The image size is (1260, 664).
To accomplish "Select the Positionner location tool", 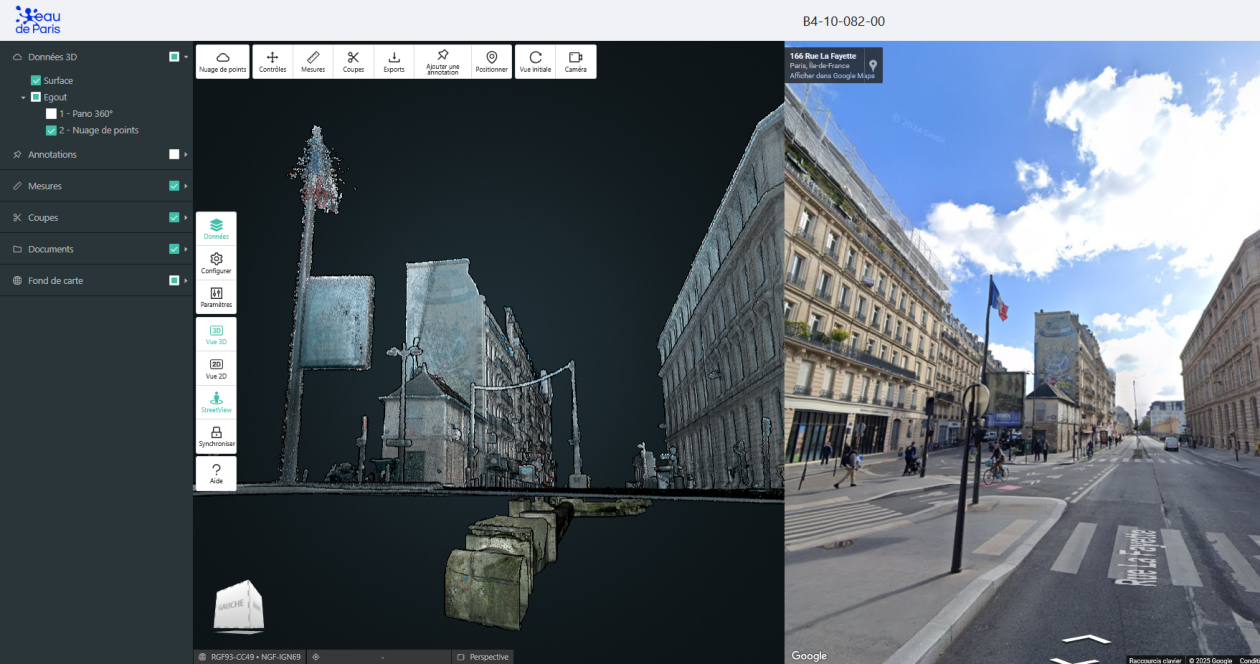I will pos(491,62).
